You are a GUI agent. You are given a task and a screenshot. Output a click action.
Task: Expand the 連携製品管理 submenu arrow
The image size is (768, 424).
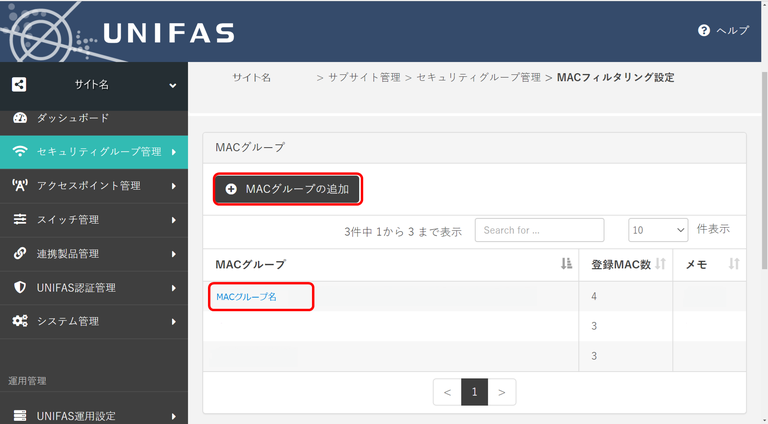tap(174, 254)
